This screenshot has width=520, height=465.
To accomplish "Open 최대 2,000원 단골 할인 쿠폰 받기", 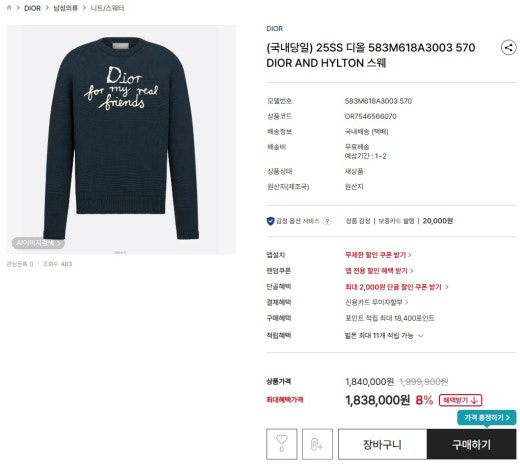I will (396, 287).
